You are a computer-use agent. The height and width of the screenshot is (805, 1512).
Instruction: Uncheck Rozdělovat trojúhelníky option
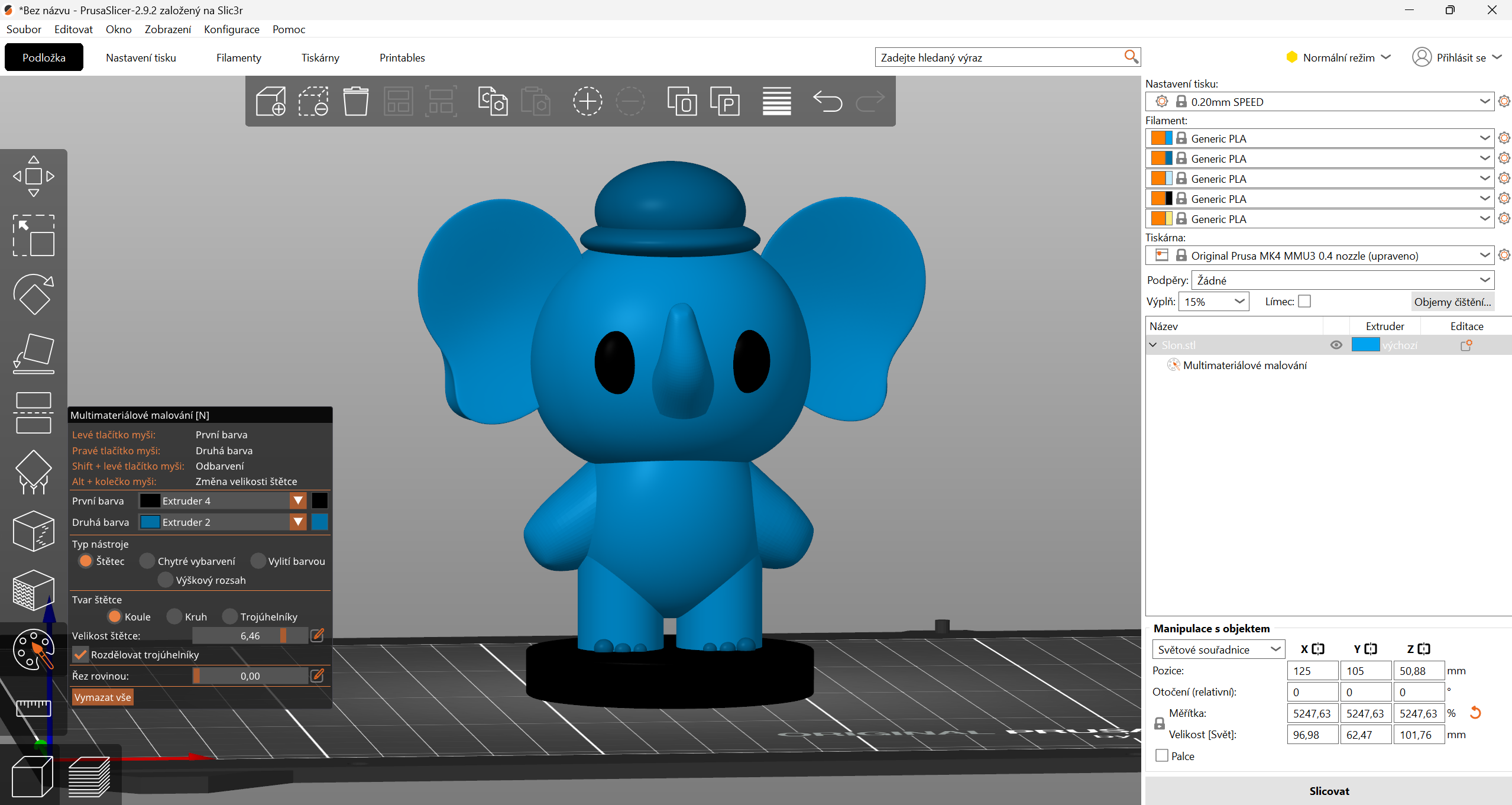coord(80,655)
